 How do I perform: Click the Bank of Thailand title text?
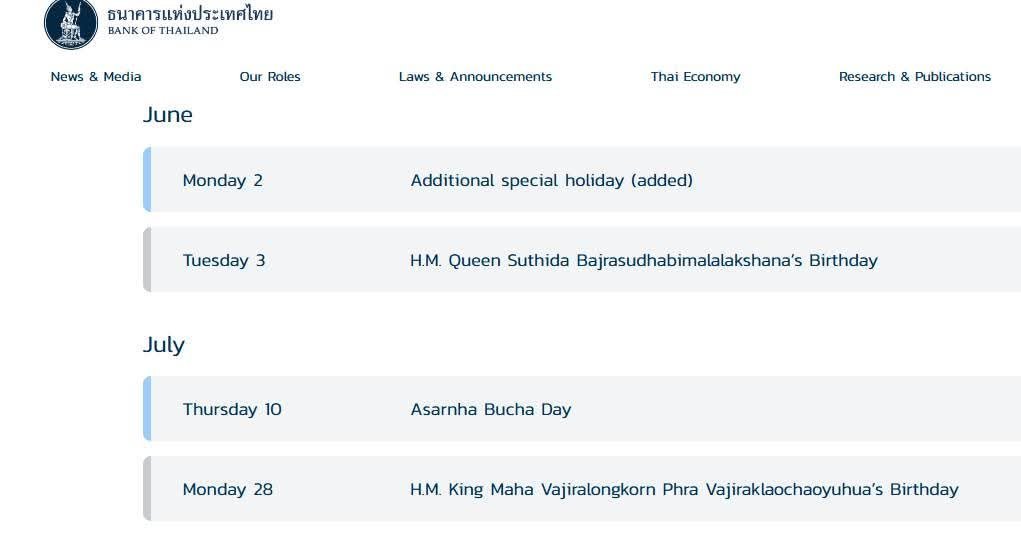[190, 20]
